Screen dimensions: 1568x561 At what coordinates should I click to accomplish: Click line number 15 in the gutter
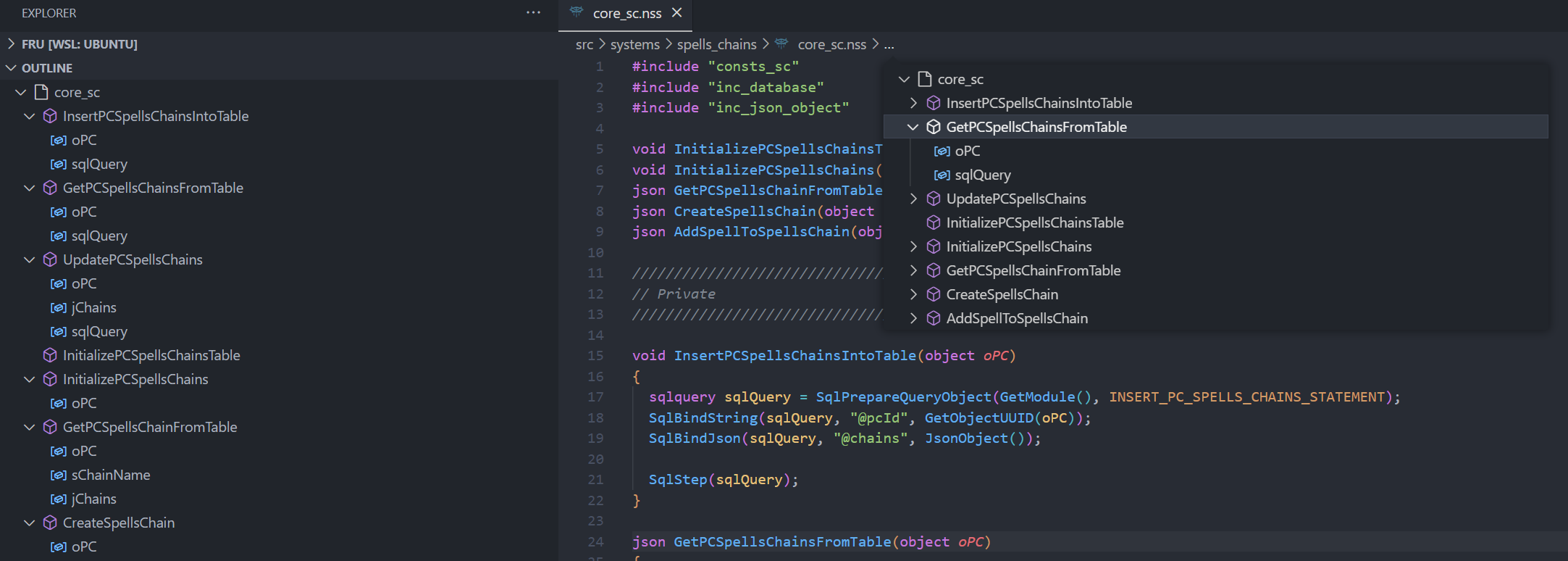(x=595, y=356)
